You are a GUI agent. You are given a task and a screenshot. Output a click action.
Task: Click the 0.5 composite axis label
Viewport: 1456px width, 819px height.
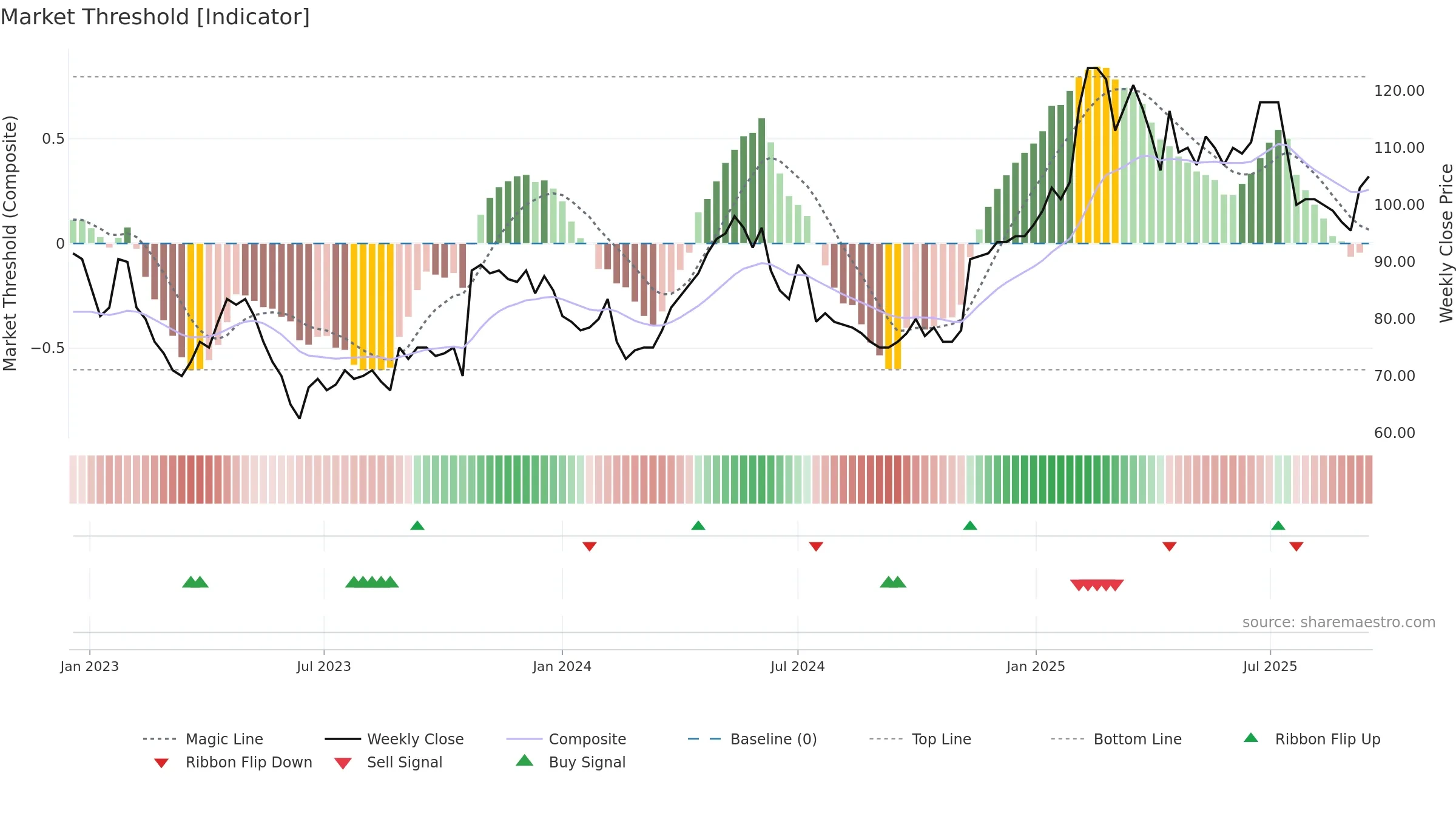[53, 139]
